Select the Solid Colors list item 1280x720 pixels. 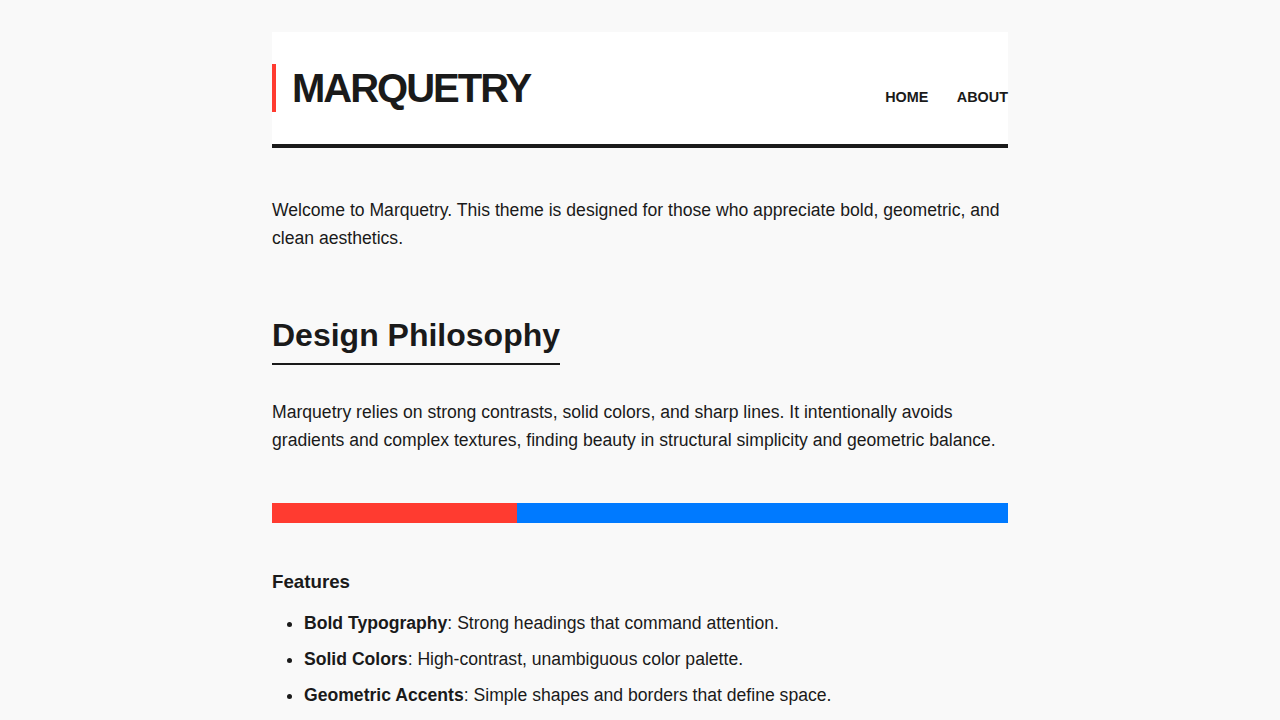click(523, 658)
